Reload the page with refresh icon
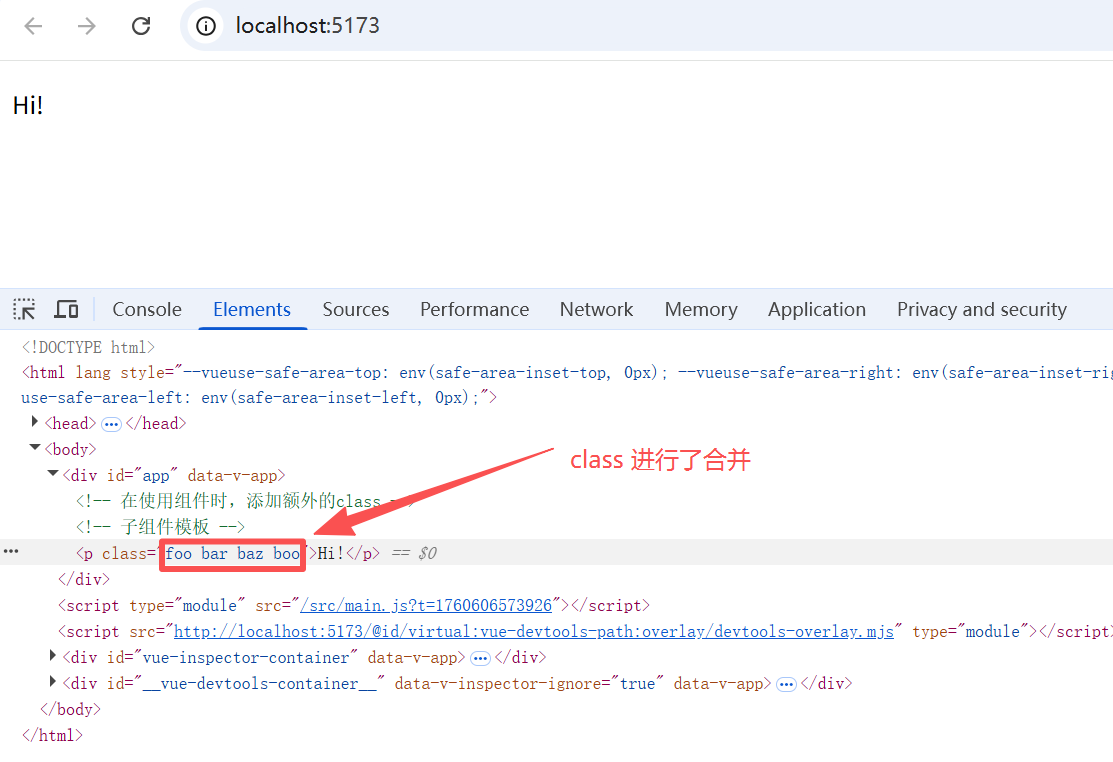 pyautogui.click(x=141, y=26)
